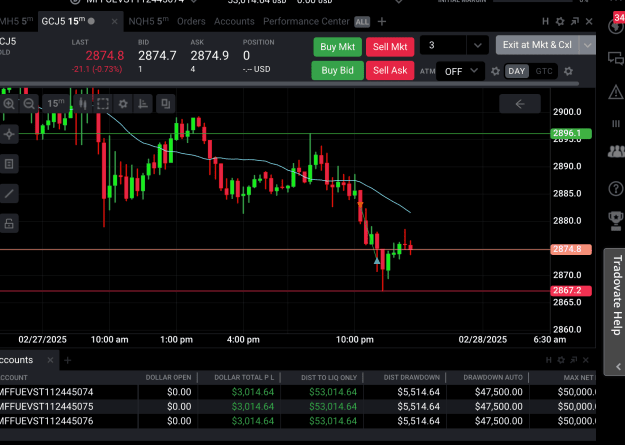Screen dimensions: 625x445
Task: Click the 2896.1 green price level marker
Action: 571,133
